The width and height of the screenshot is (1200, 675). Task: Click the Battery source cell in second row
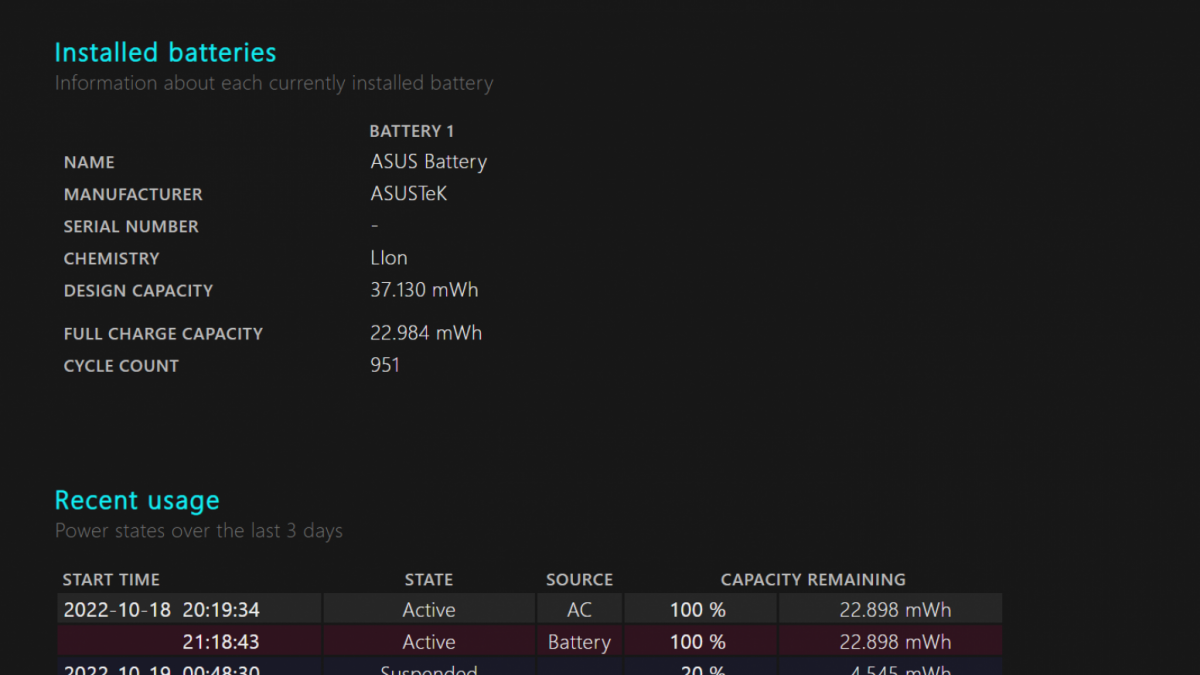pos(579,642)
